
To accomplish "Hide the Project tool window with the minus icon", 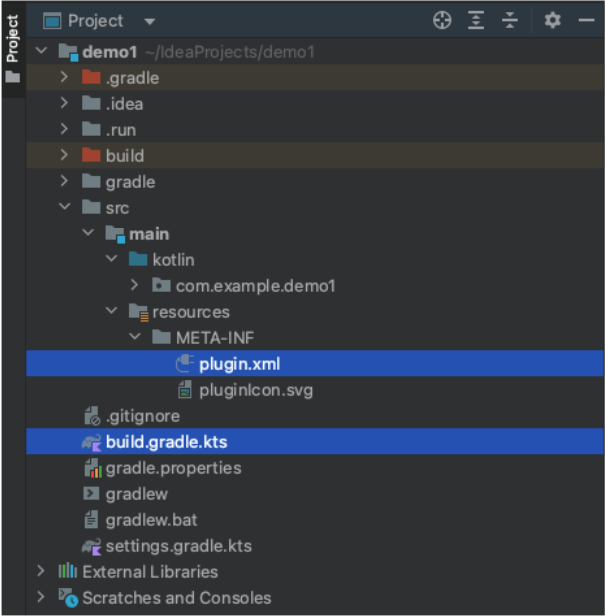I will [x=586, y=20].
